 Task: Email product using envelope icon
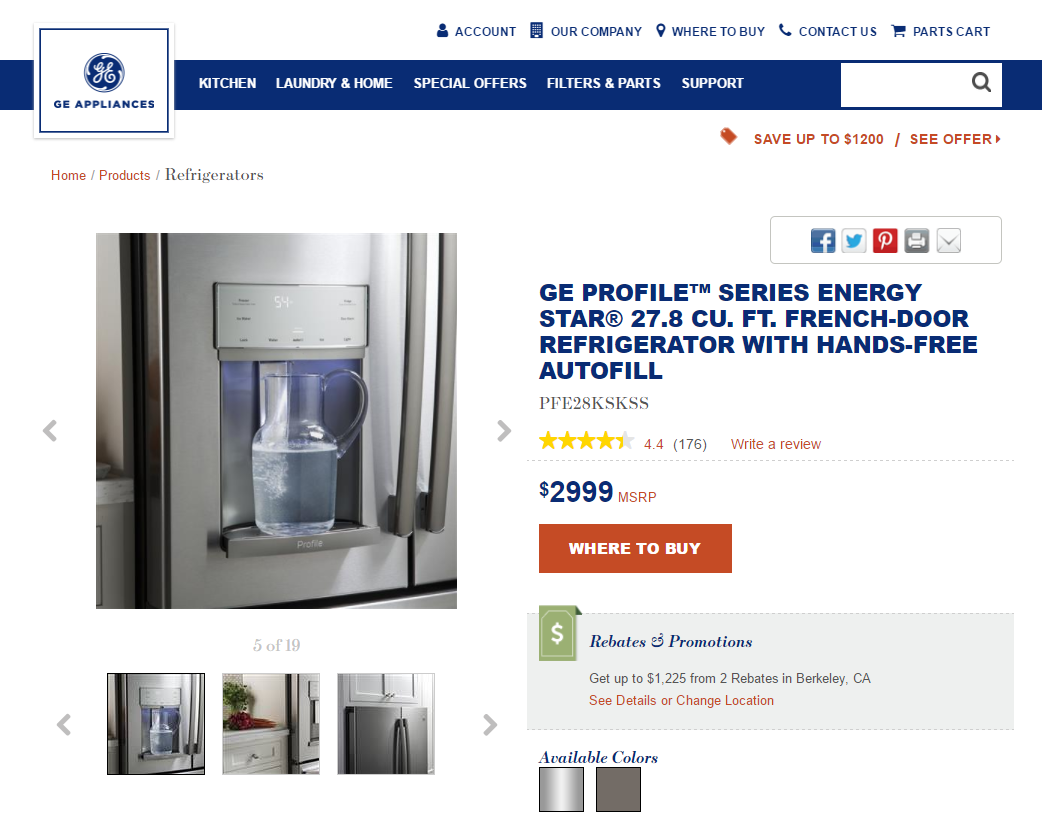(948, 241)
